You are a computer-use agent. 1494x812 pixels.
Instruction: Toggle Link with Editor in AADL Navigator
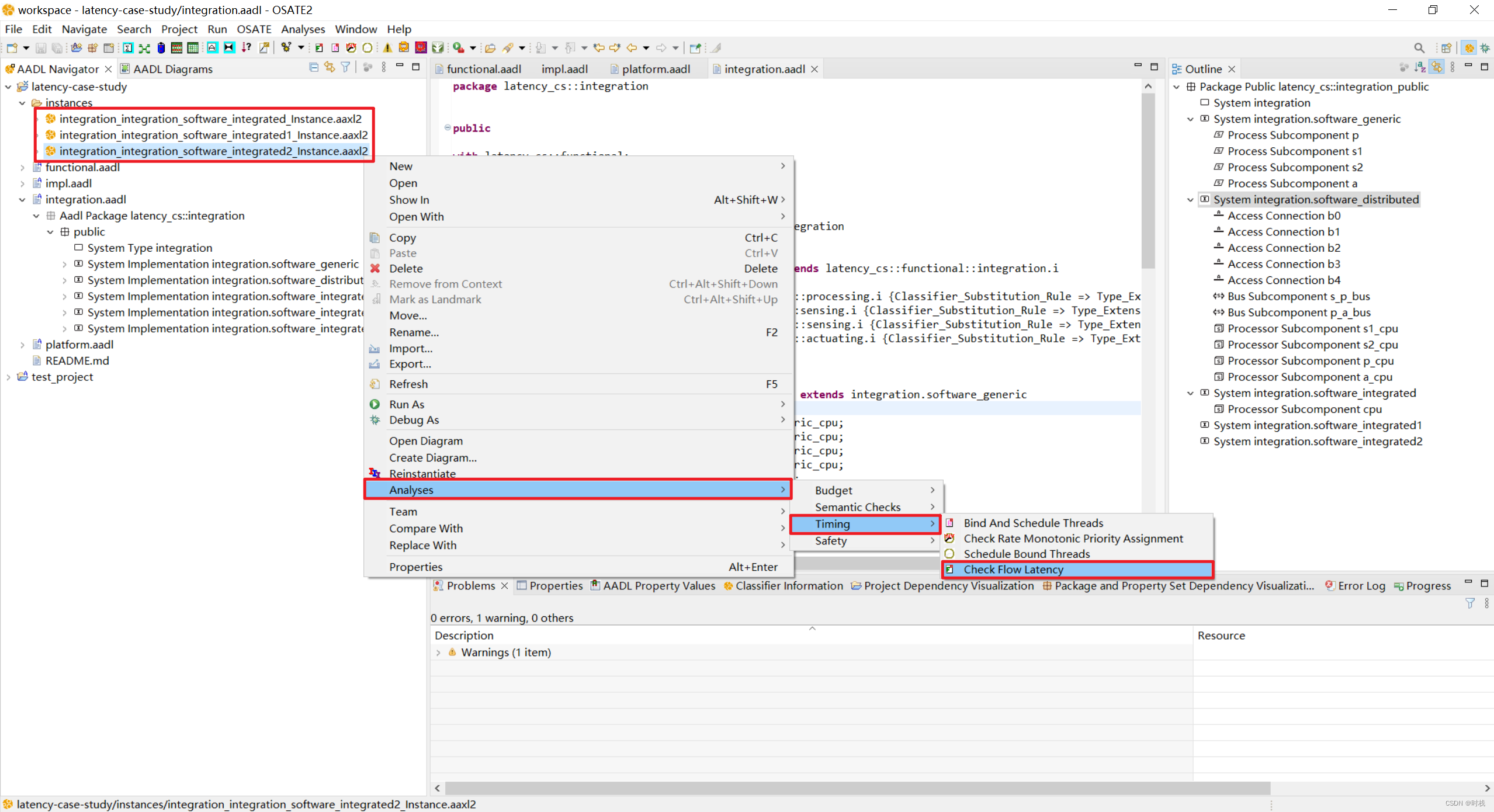(330, 68)
